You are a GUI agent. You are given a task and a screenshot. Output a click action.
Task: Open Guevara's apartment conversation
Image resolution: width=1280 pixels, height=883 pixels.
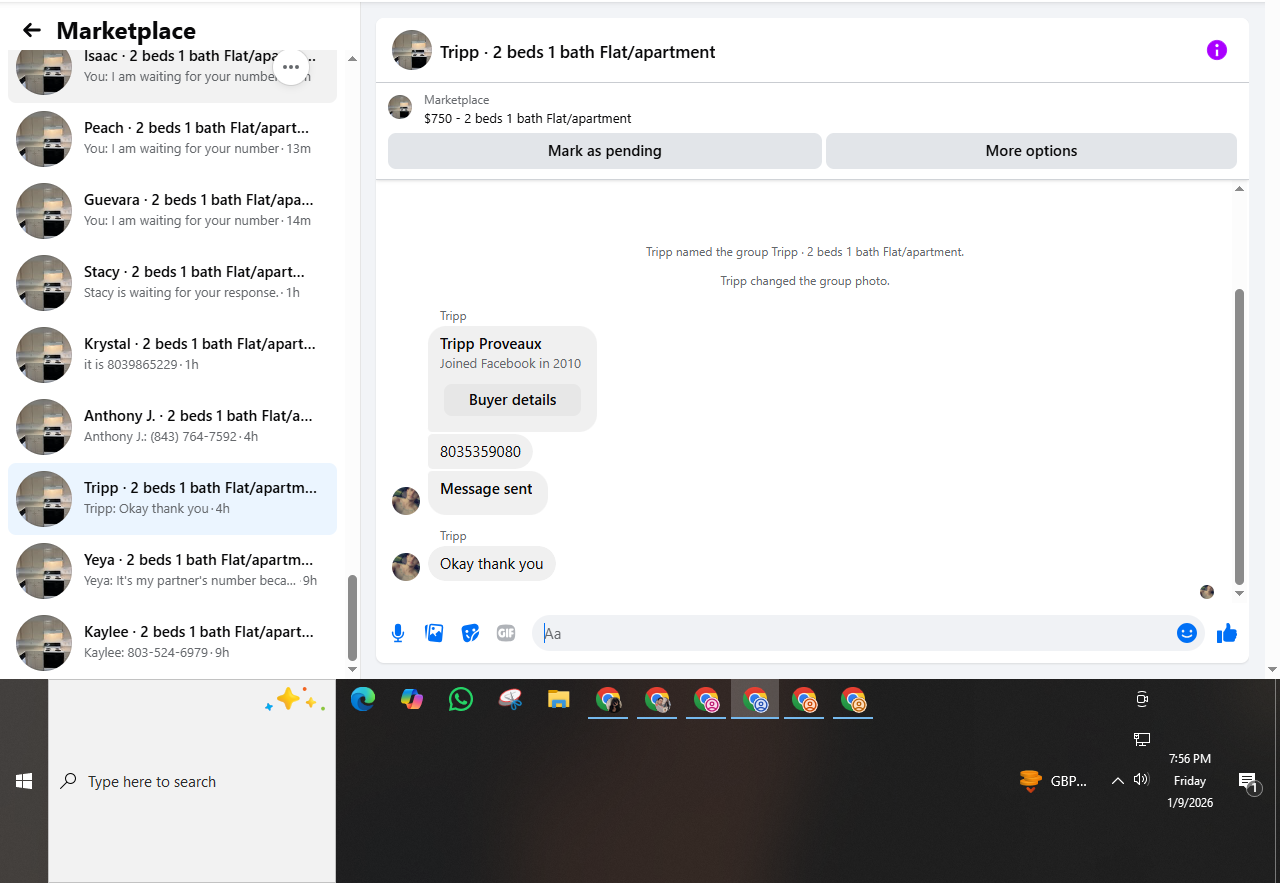pyautogui.click(x=172, y=211)
